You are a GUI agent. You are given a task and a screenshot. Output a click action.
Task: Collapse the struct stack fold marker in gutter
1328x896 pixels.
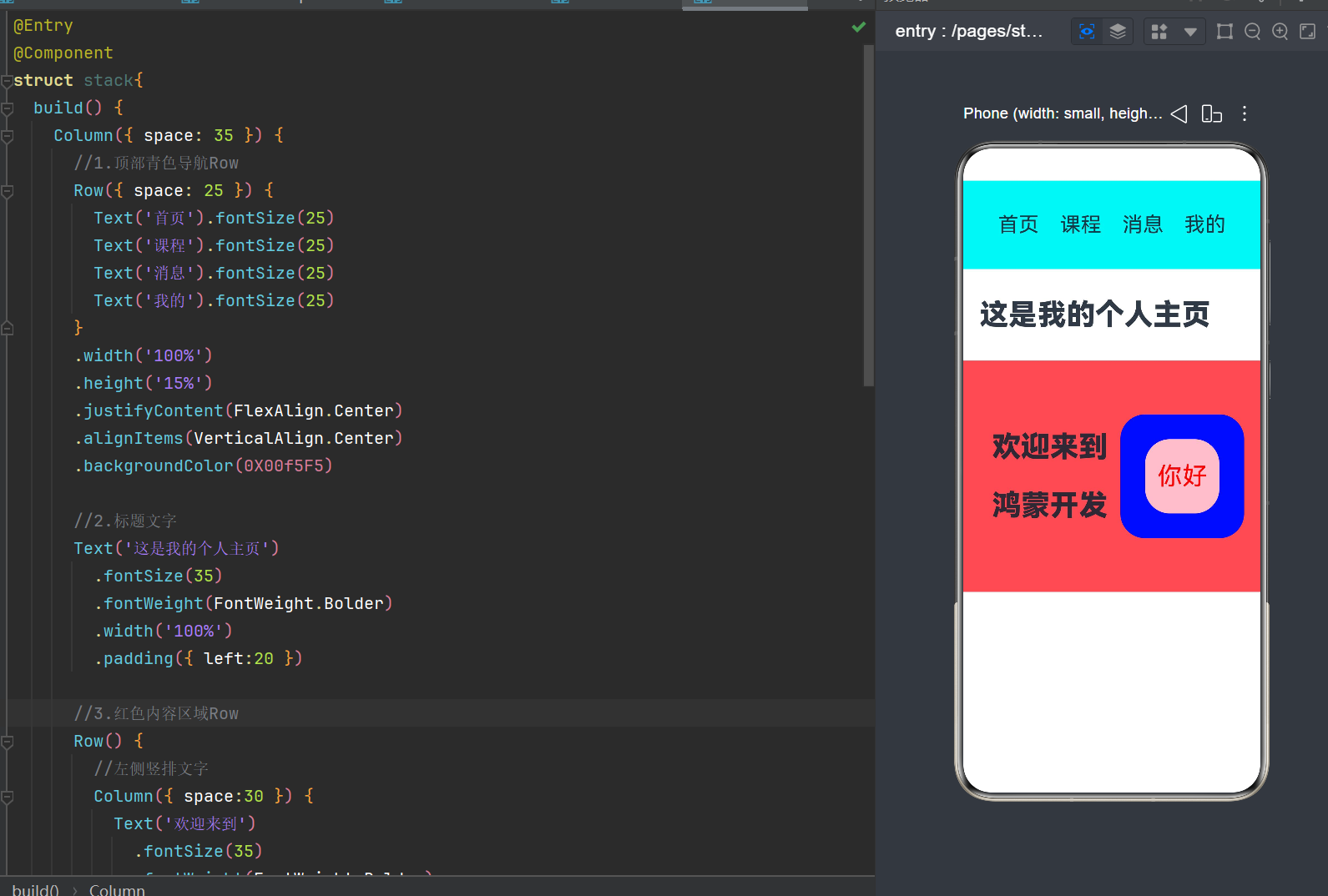[7, 81]
